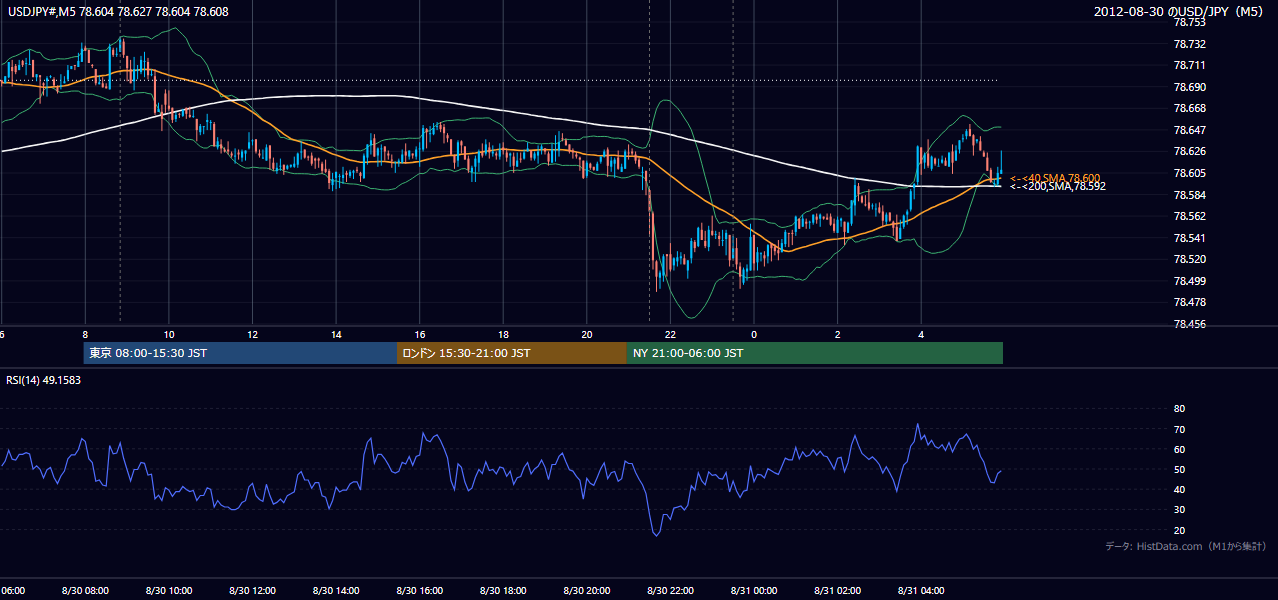This screenshot has height=600, width=1278.
Task: Click RSI scale level 70
Action: click(1179, 429)
